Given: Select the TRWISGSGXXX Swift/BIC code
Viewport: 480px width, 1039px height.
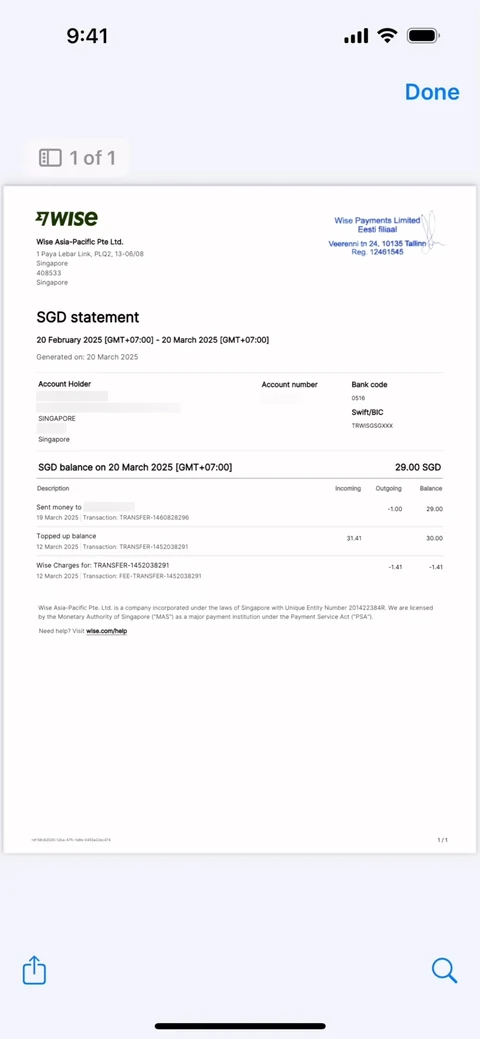Looking at the screenshot, I should coord(372,426).
